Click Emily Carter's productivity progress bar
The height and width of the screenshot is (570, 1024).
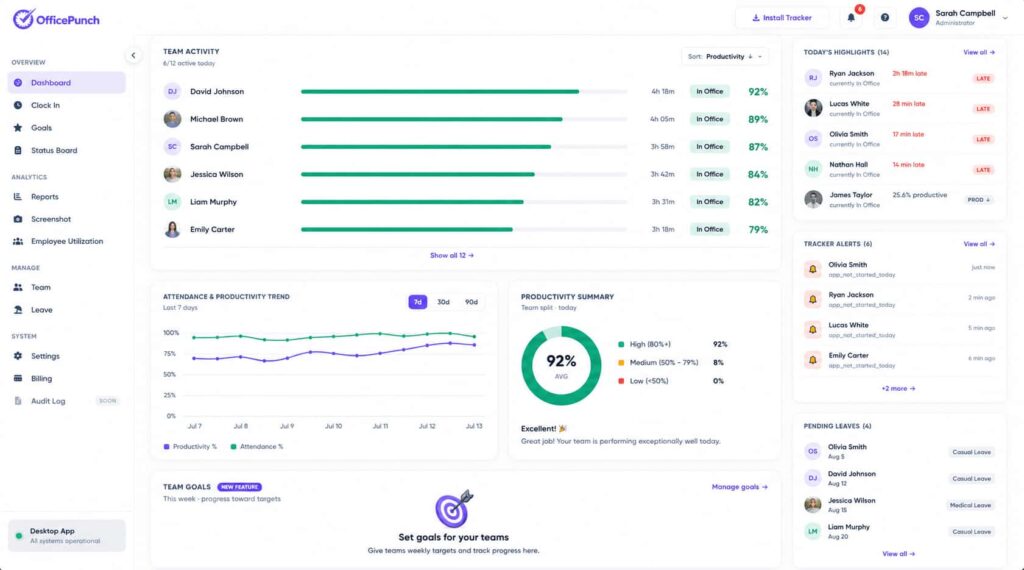tap(464, 229)
